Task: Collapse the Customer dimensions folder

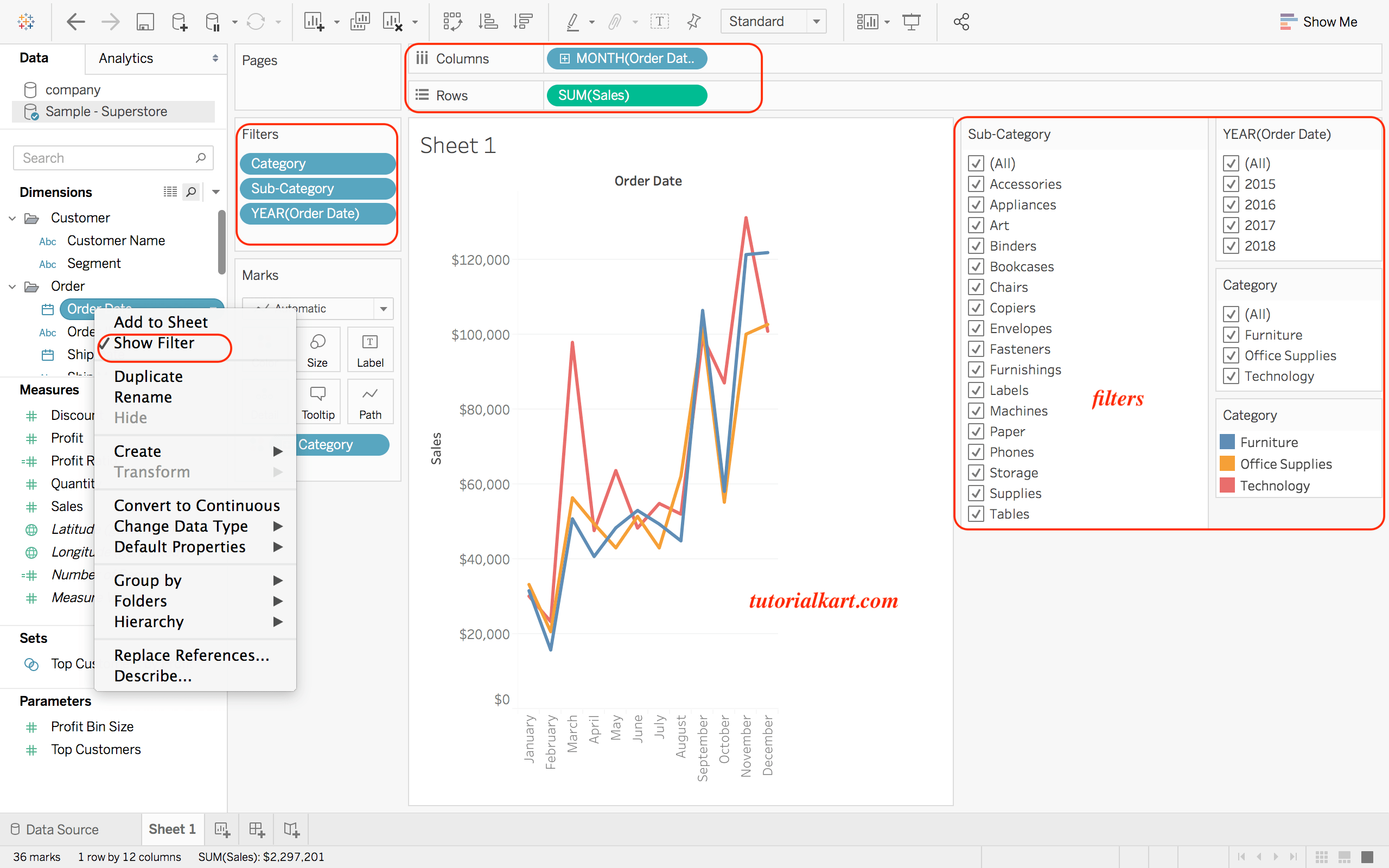Action: click(x=11, y=218)
